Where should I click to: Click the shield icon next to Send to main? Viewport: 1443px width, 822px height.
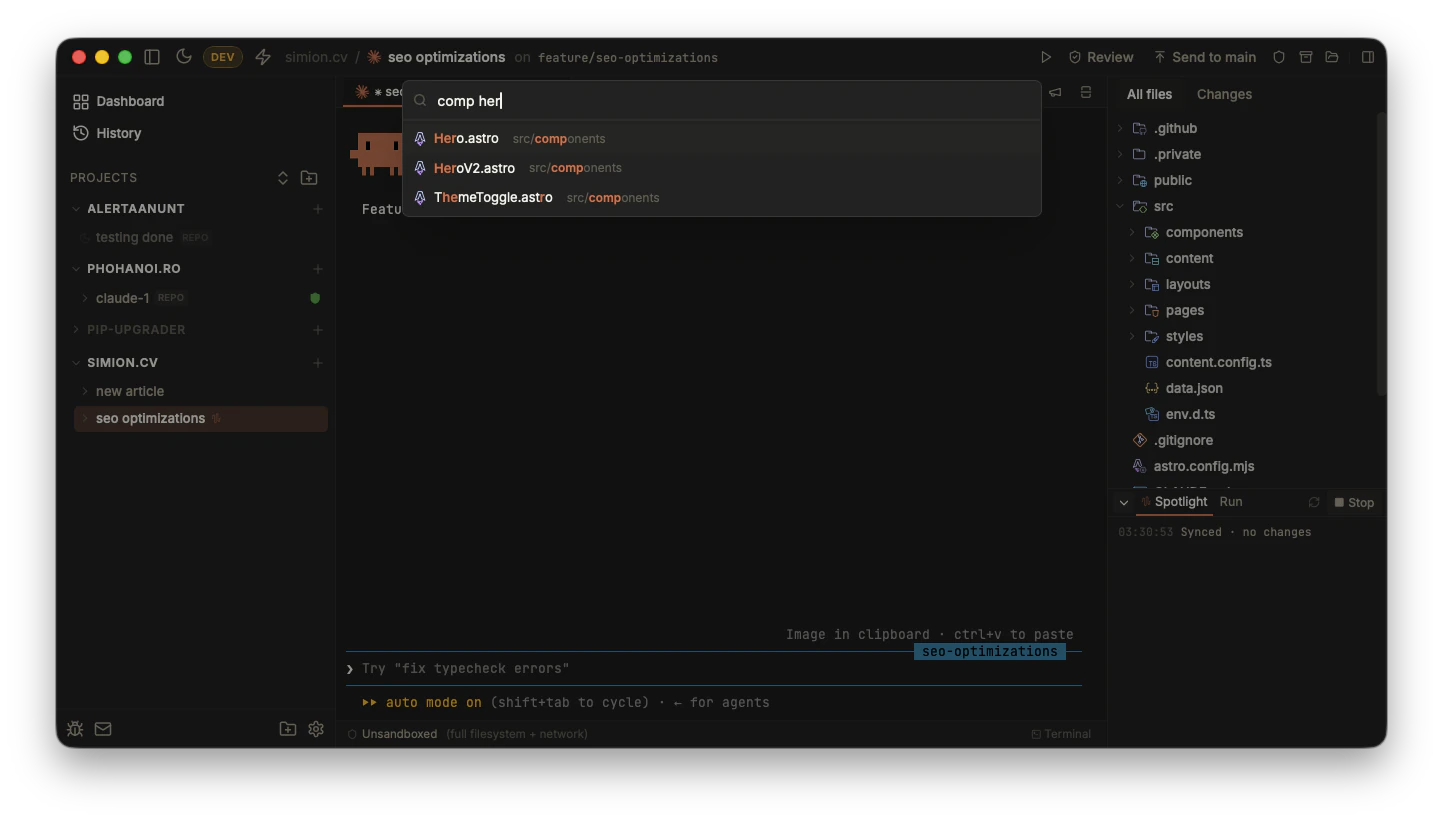1278,57
